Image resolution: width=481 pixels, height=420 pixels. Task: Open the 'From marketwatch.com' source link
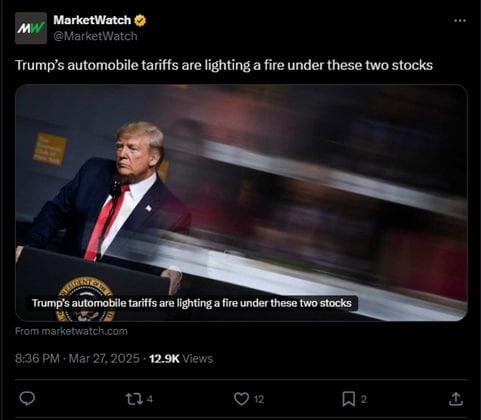(x=71, y=331)
